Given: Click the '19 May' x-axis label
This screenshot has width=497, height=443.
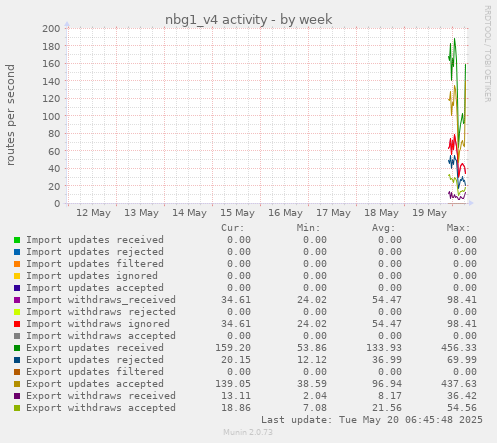Looking at the screenshot, I should click(429, 213).
